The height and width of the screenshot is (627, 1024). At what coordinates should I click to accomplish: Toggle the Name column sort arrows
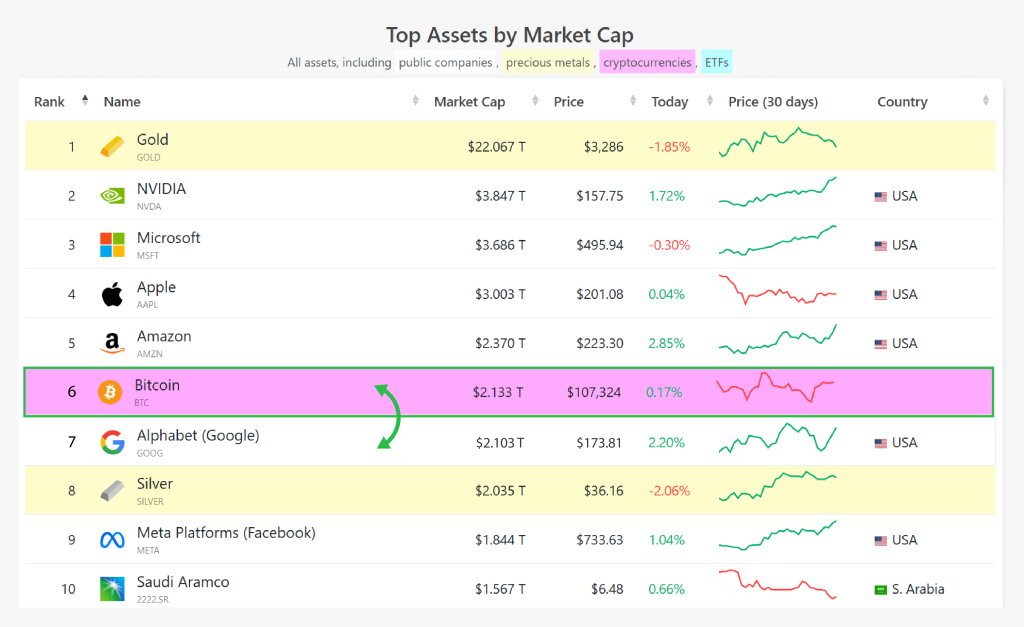[415, 101]
